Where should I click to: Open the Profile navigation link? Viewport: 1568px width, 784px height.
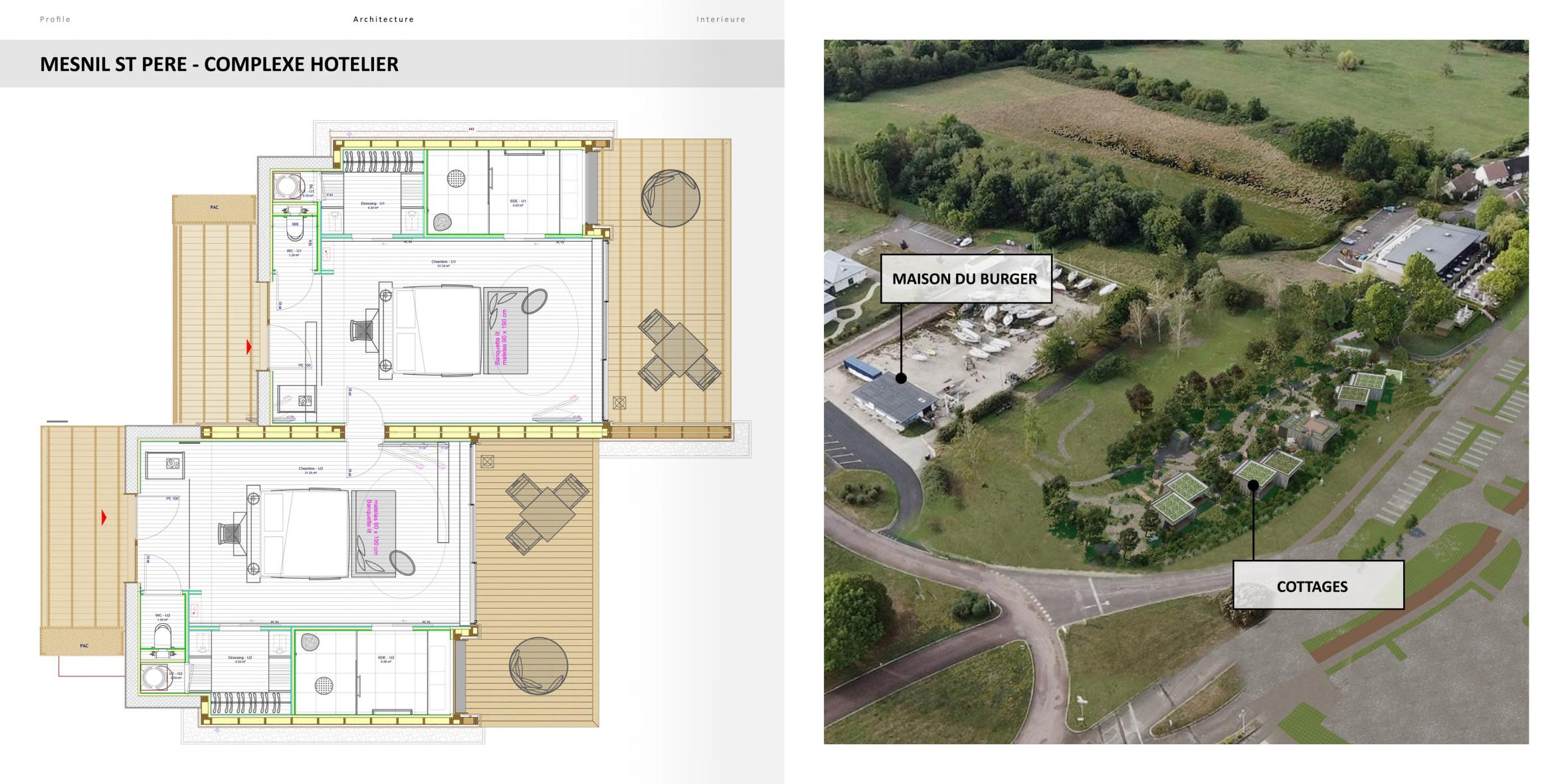pos(55,19)
